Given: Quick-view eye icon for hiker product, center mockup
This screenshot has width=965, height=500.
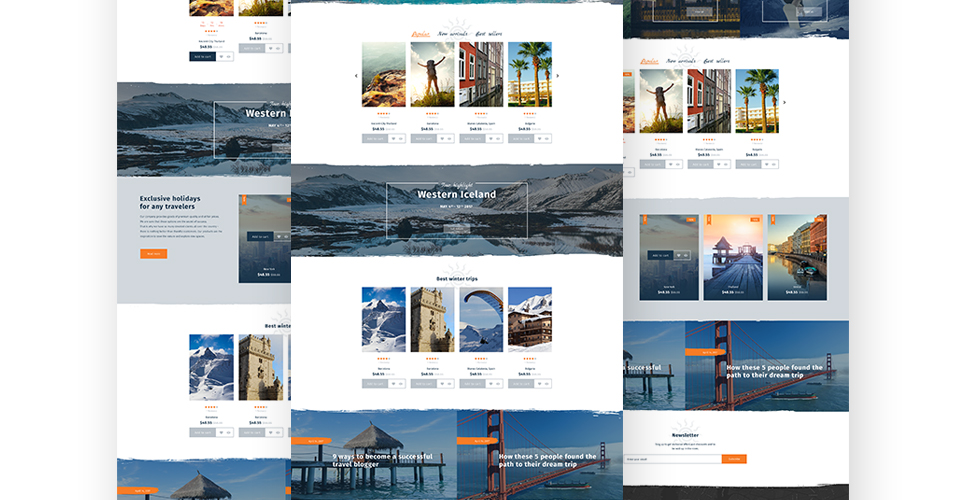Looking at the screenshot, I should [x=450, y=139].
